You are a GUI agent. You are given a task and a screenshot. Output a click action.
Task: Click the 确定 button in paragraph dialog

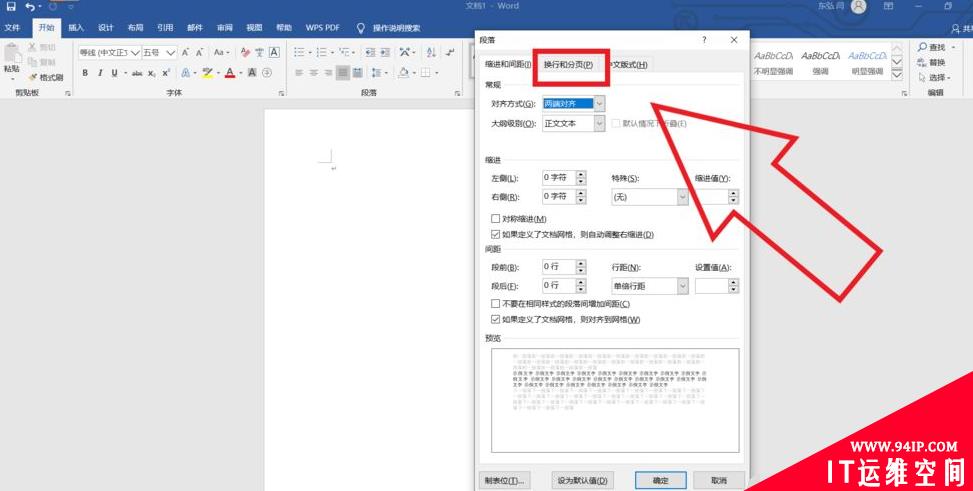point(661,480)
